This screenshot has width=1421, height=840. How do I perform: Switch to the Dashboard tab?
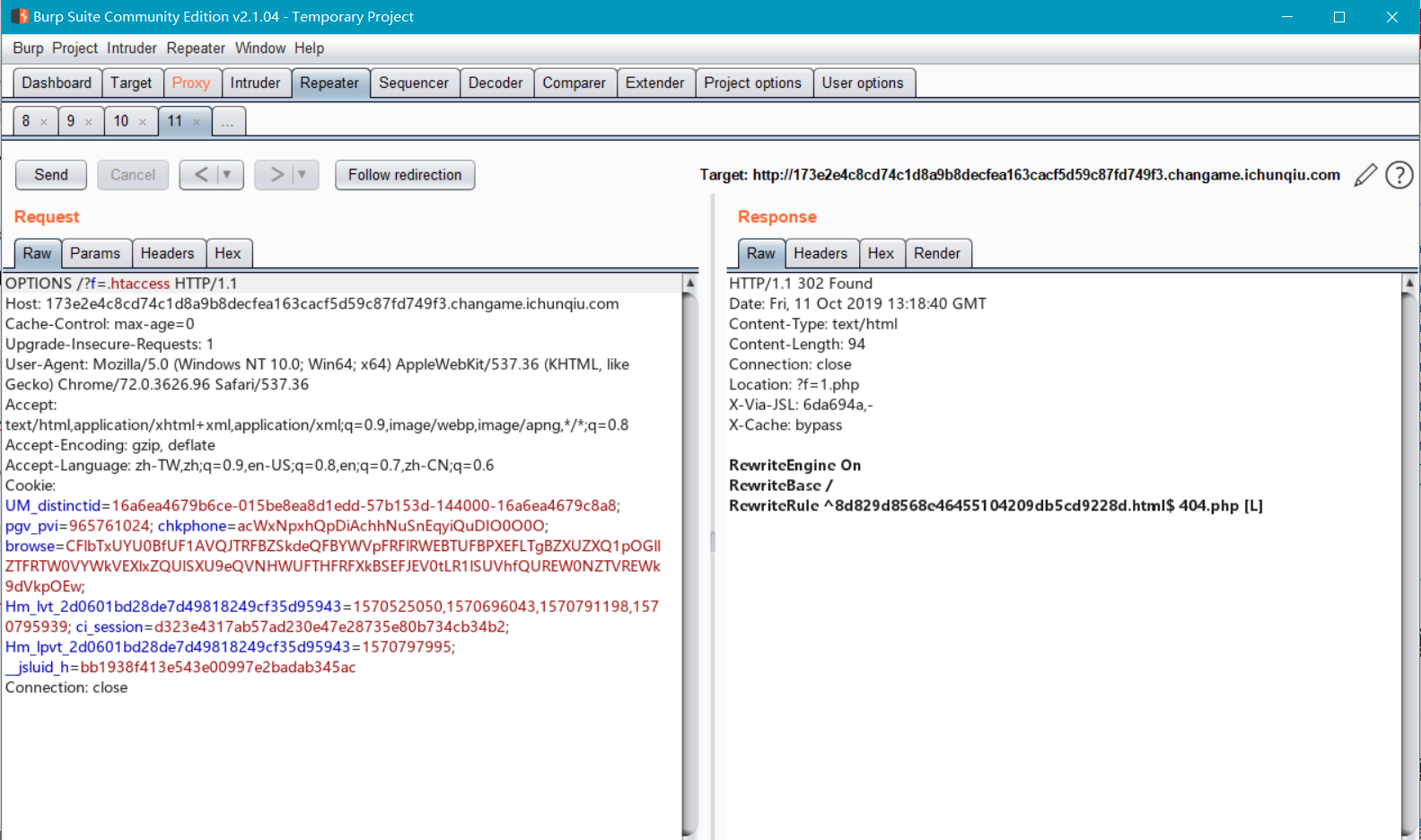click(x=57, y=83)
